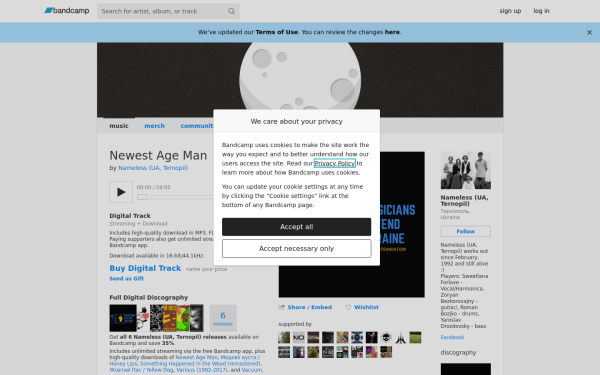
Task: Click the 'Digital Track' heading
Action: click(x=130, y=216)
